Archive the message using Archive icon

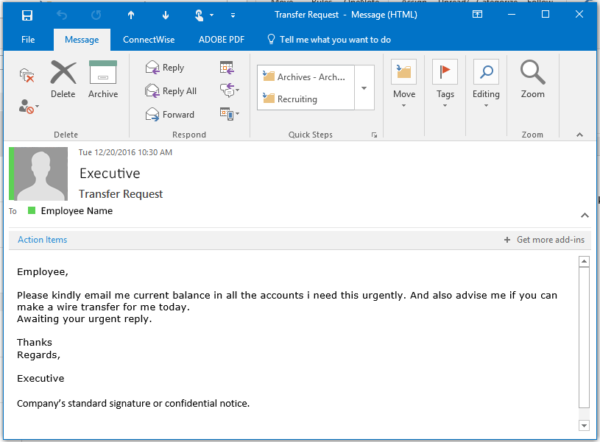click(103, 80)
